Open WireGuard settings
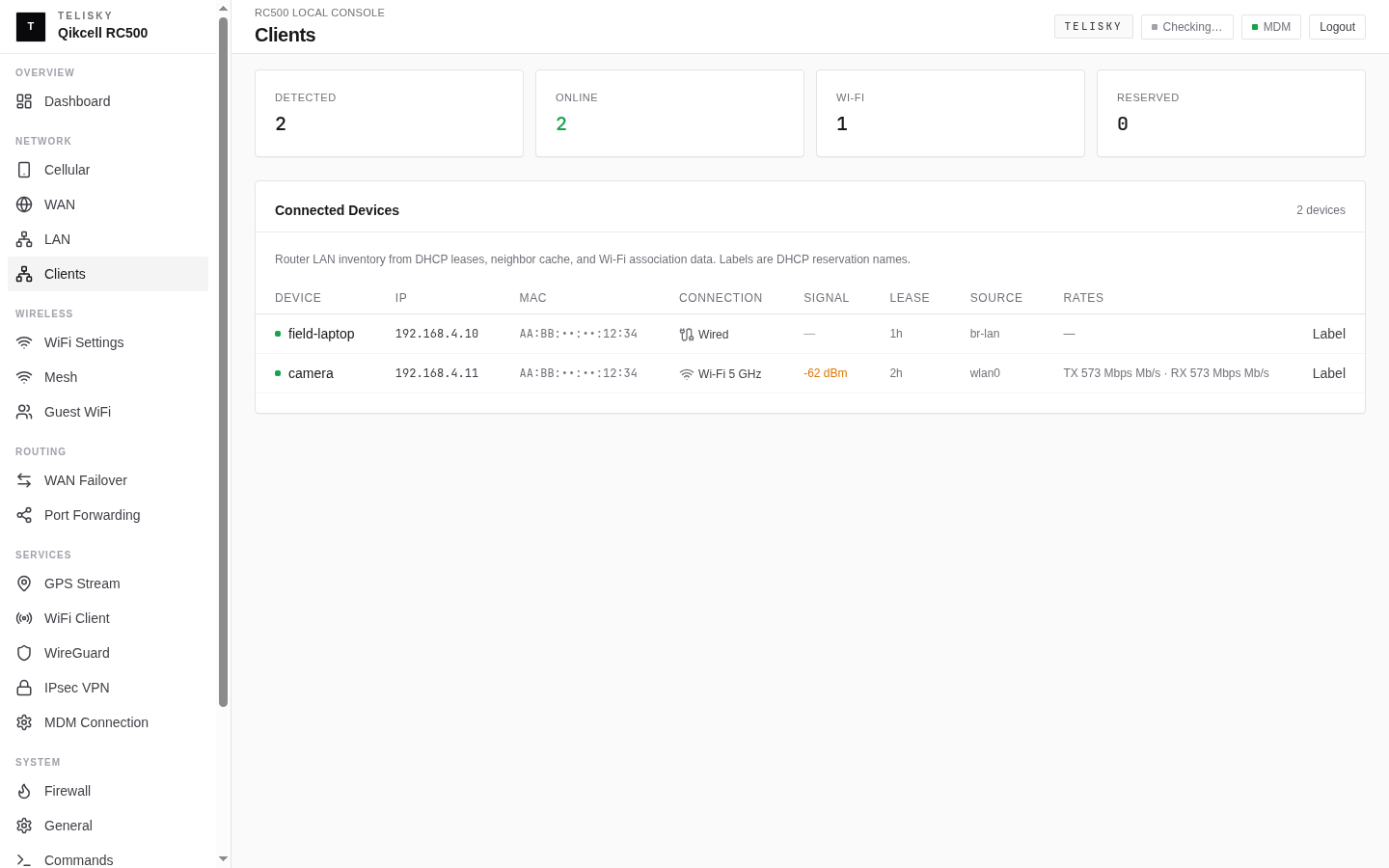This screenshot has height=868, width=1389. coord(108,653)
